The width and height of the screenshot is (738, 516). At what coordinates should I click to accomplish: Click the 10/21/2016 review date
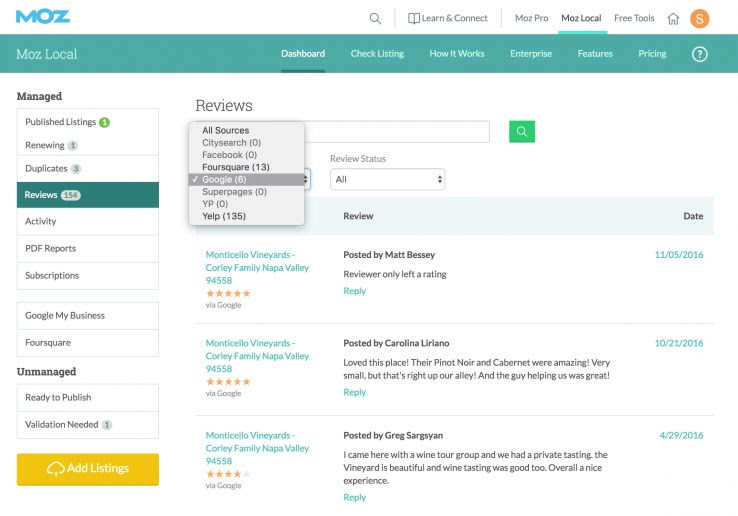679,343
